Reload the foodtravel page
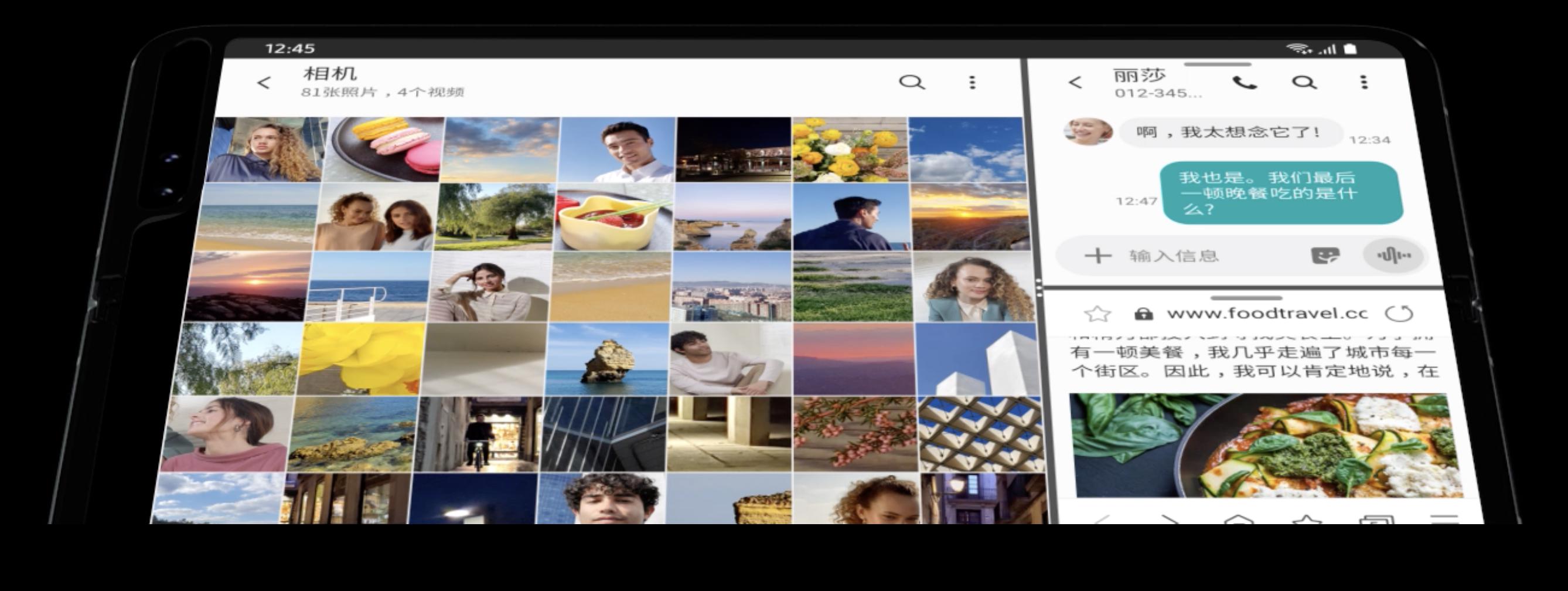This screenshot has height=591, width=1568. click(1399, 314)
